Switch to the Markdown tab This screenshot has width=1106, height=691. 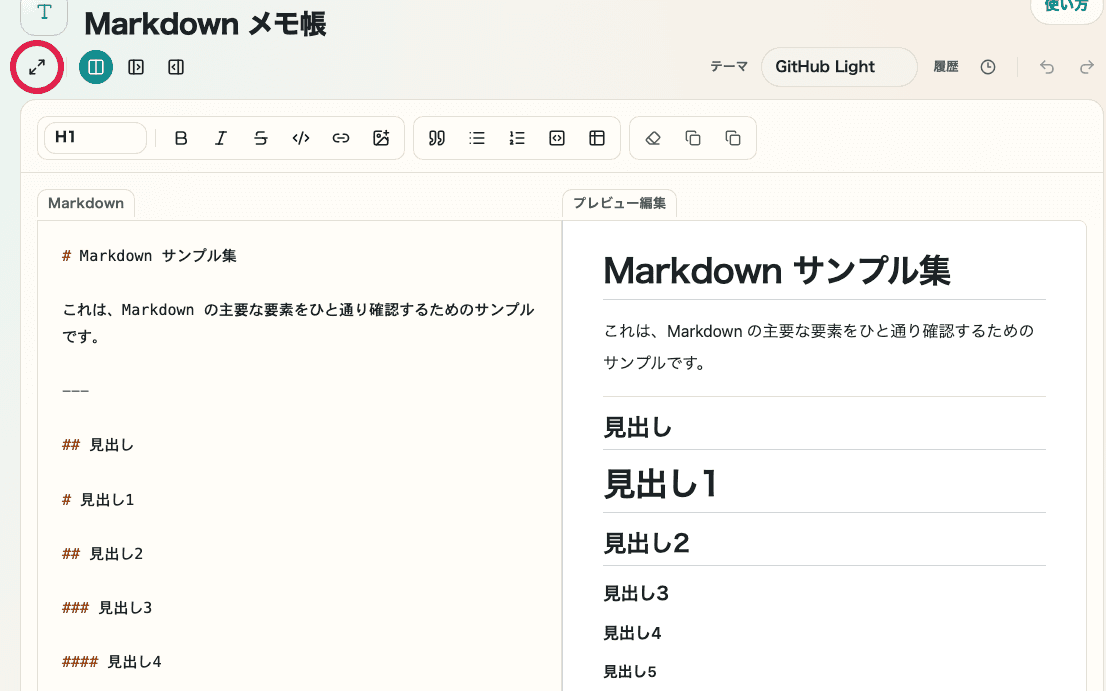85,203
